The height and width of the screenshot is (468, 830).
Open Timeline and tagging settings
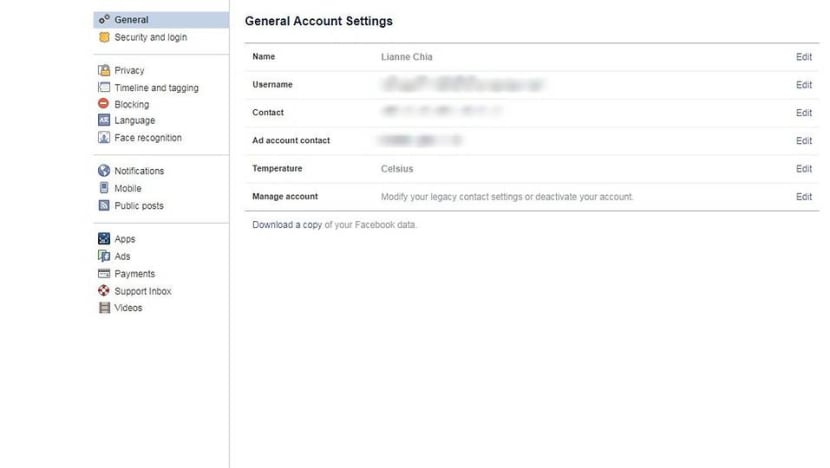tap(156, 88)
